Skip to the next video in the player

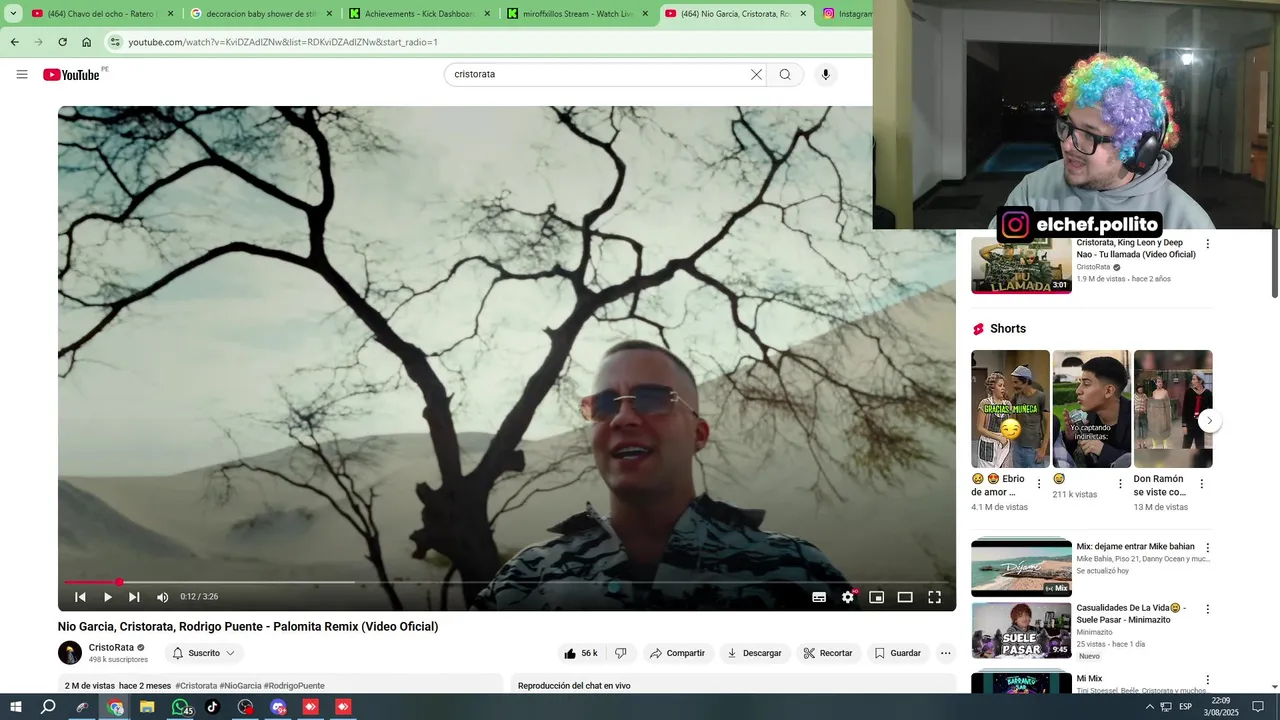coord(134,597)
